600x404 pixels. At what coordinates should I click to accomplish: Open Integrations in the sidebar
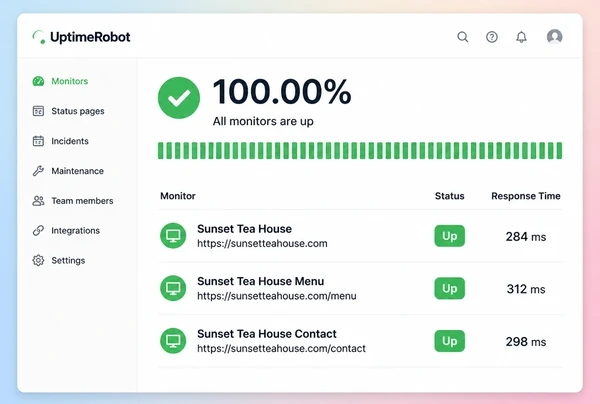point(75,230)
